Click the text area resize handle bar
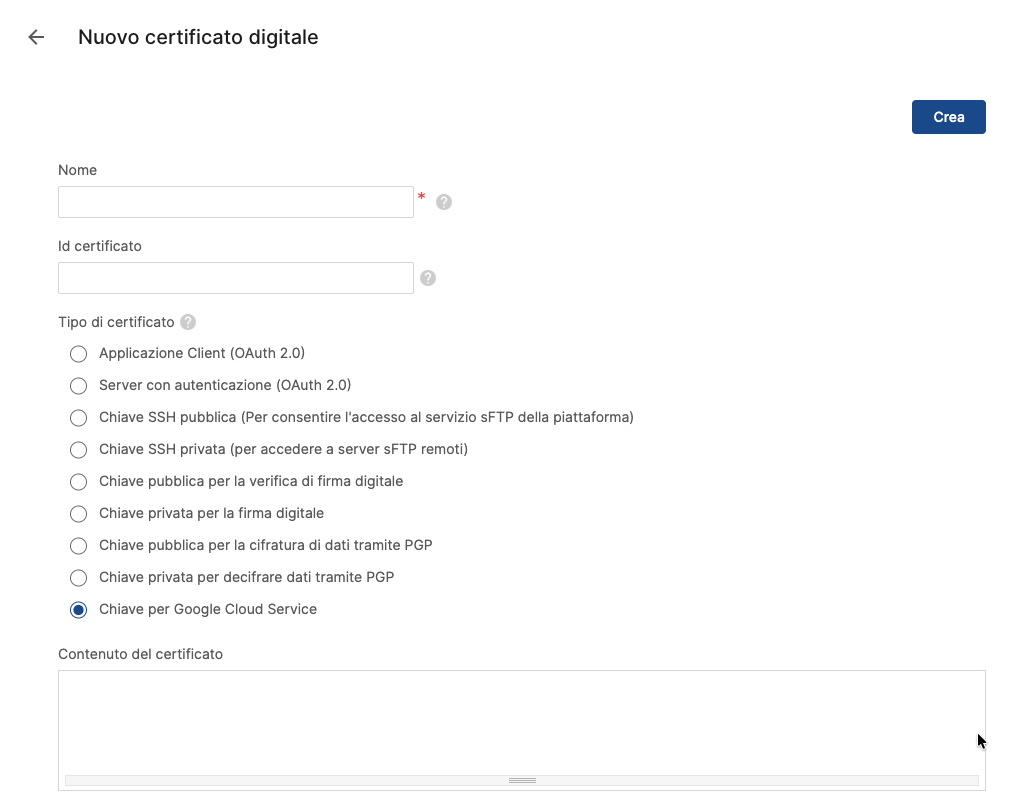The width and height of the screenshot is (1014, 805). coord(522,780)
